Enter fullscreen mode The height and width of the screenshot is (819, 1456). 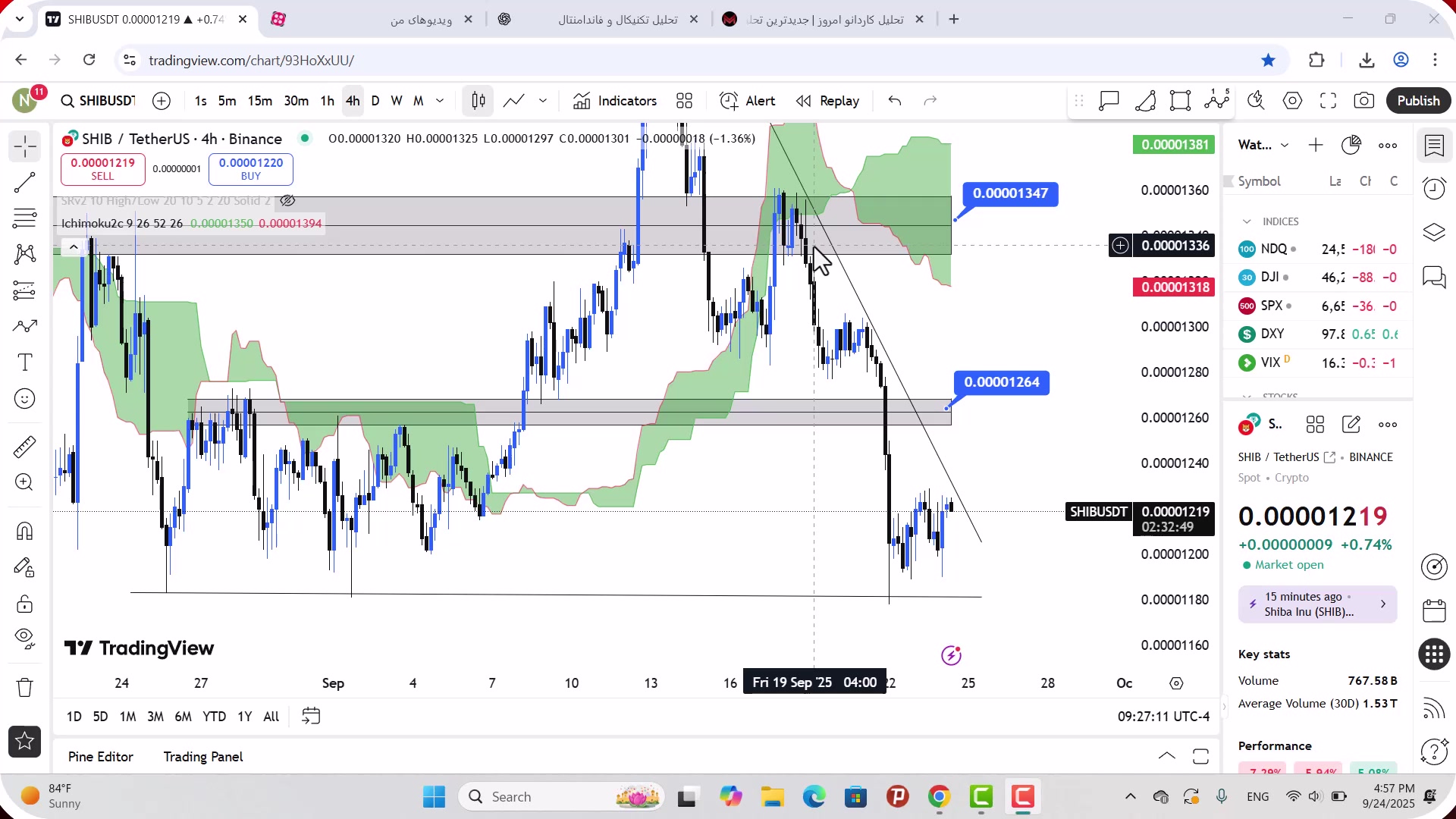[1329, 101]
